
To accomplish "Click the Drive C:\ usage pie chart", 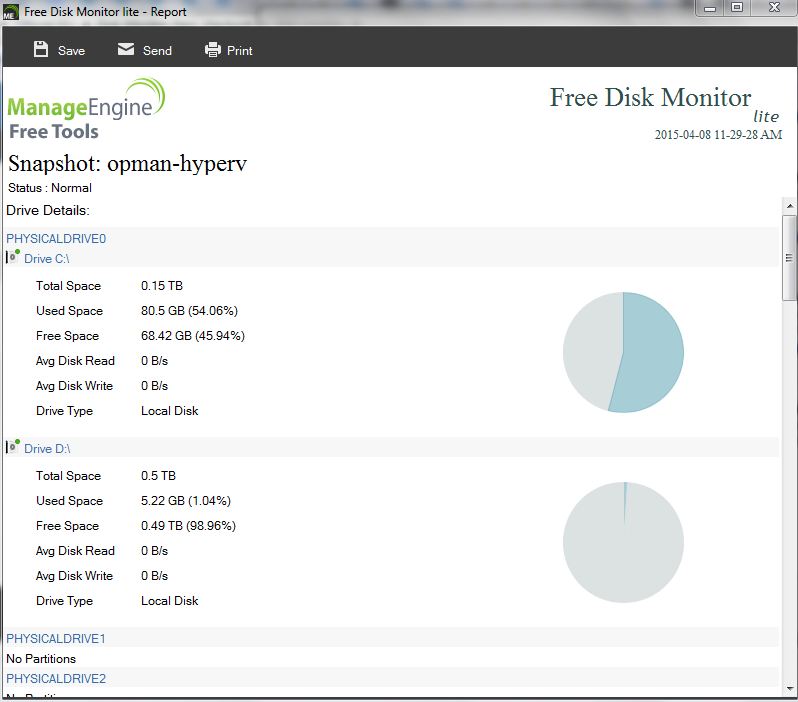I will (623, 352).
